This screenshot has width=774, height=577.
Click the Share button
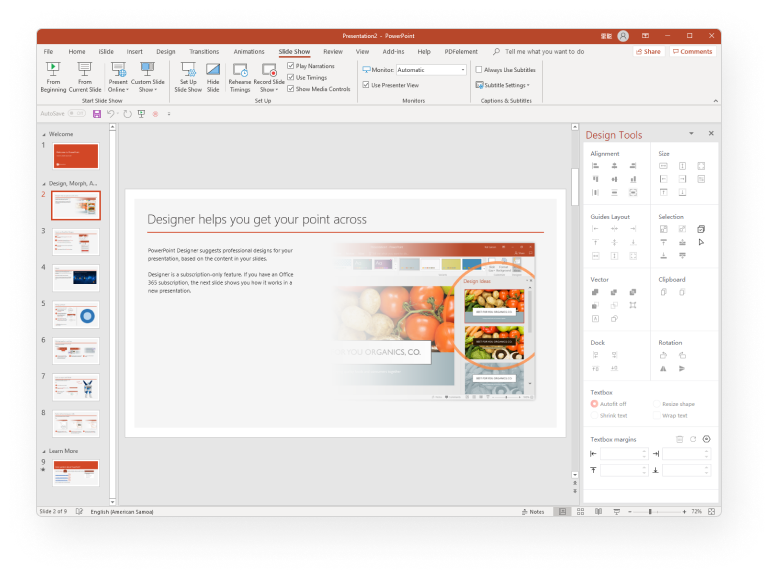[x=649, y=51]
